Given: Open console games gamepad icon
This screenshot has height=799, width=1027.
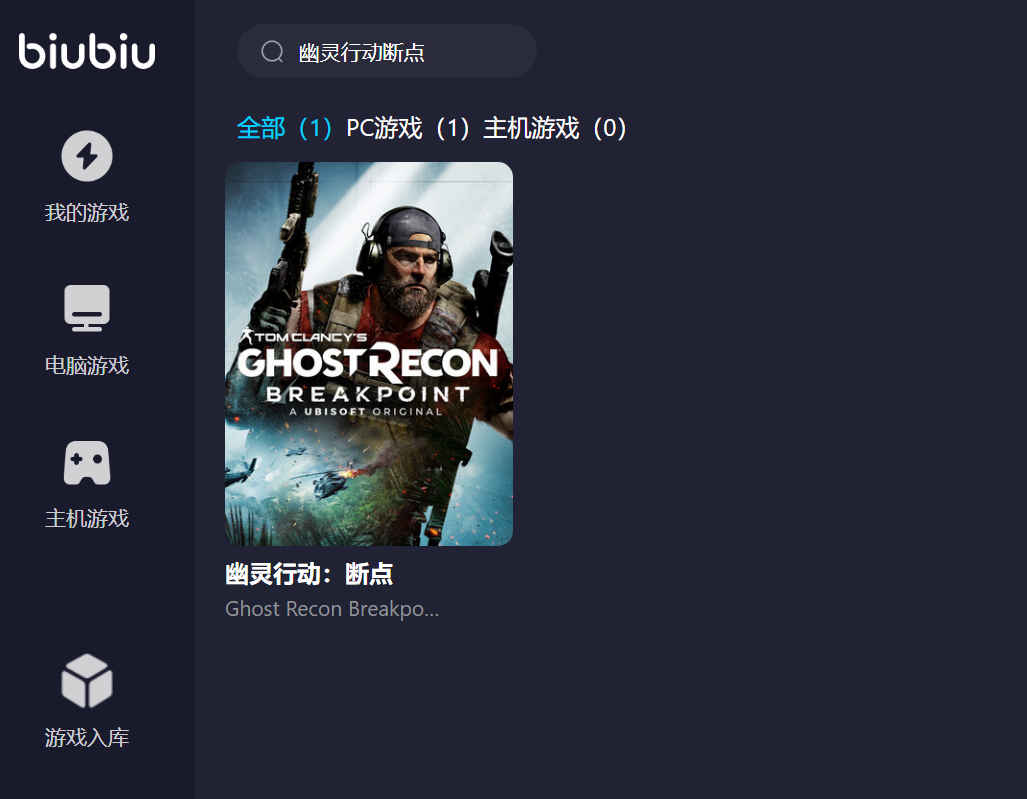Looking at the screenshot, I should click(87, 462).
